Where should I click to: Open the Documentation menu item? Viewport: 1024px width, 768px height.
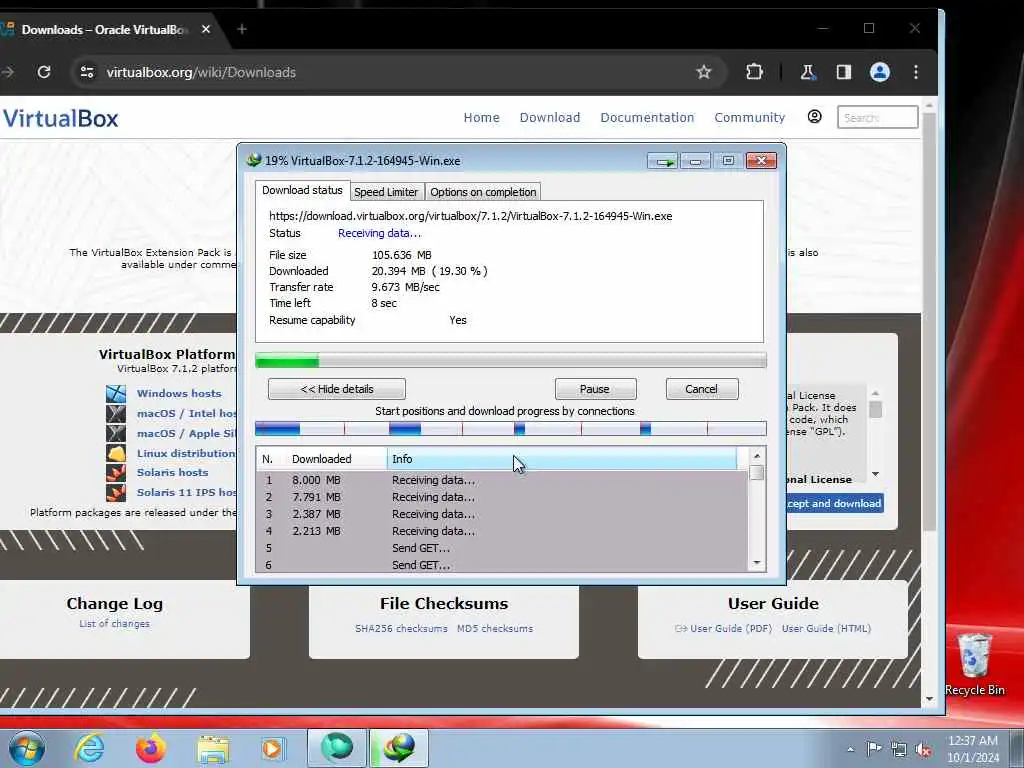(647, 118)
